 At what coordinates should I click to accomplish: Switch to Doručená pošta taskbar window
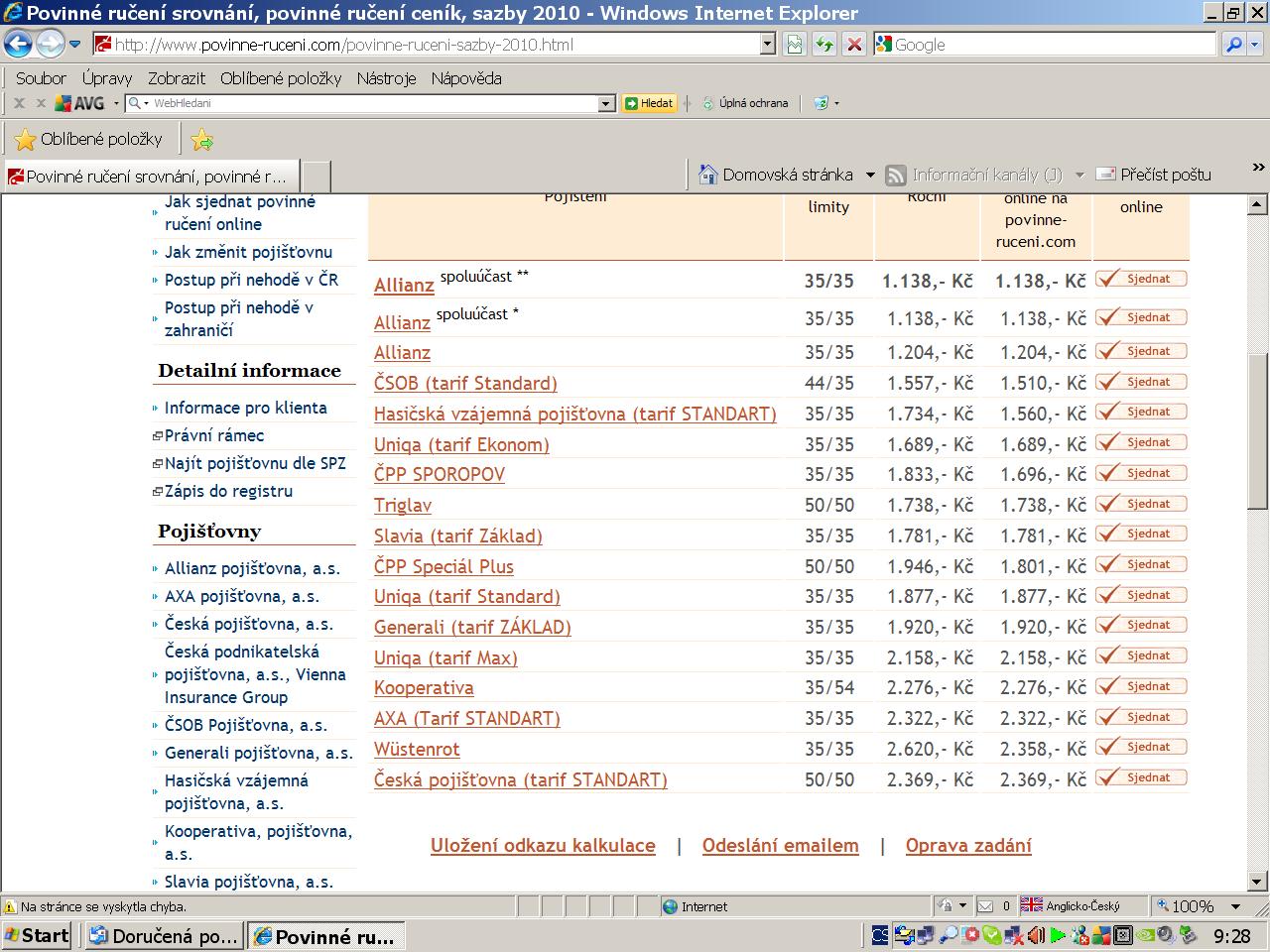click(x=164, y=936)
